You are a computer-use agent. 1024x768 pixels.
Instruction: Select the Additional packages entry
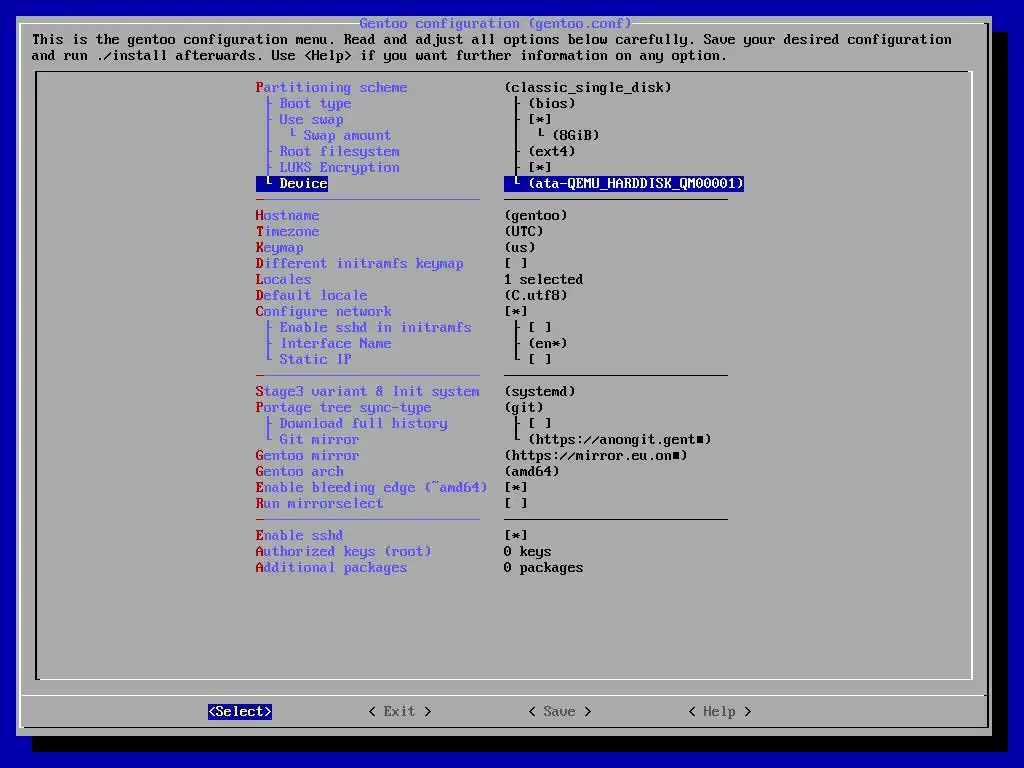click(331, 568)
